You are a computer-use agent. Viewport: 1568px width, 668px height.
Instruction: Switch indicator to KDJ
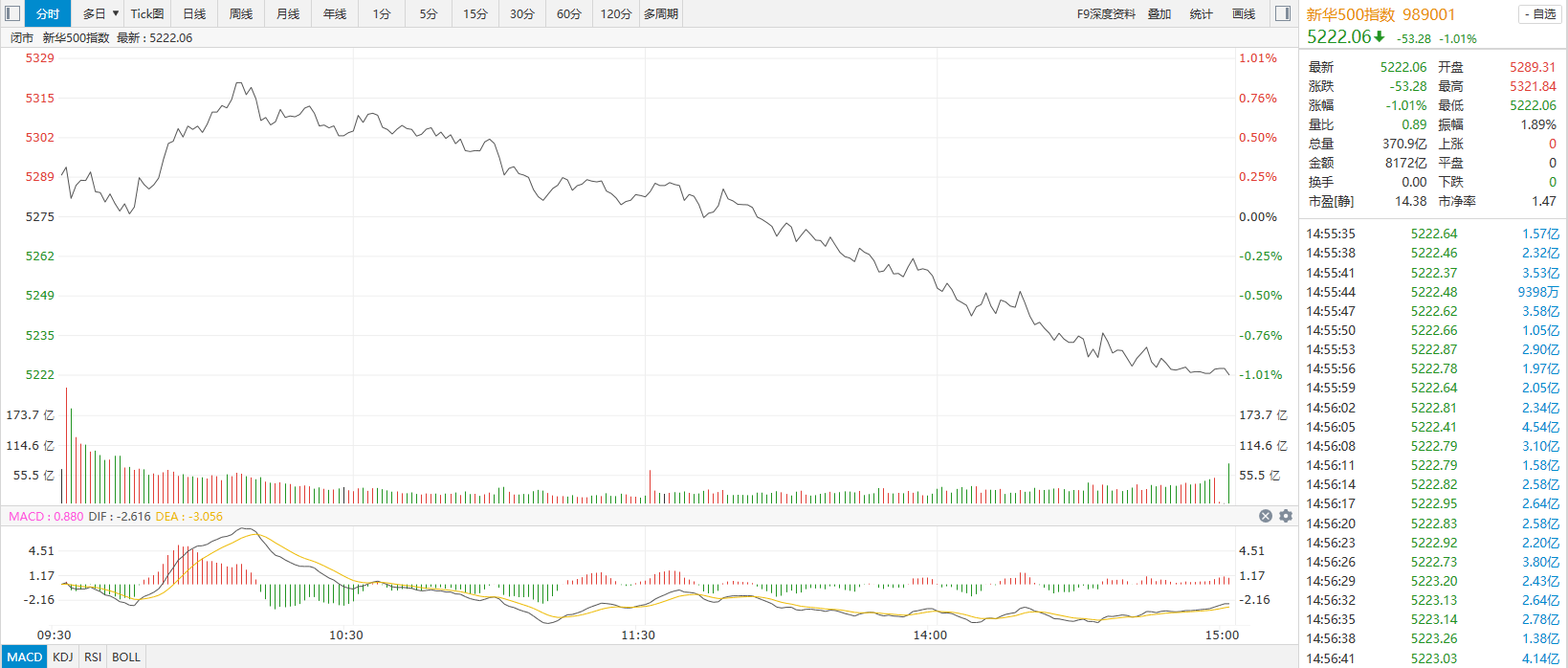pyautogui.click(x=63, y=657)
